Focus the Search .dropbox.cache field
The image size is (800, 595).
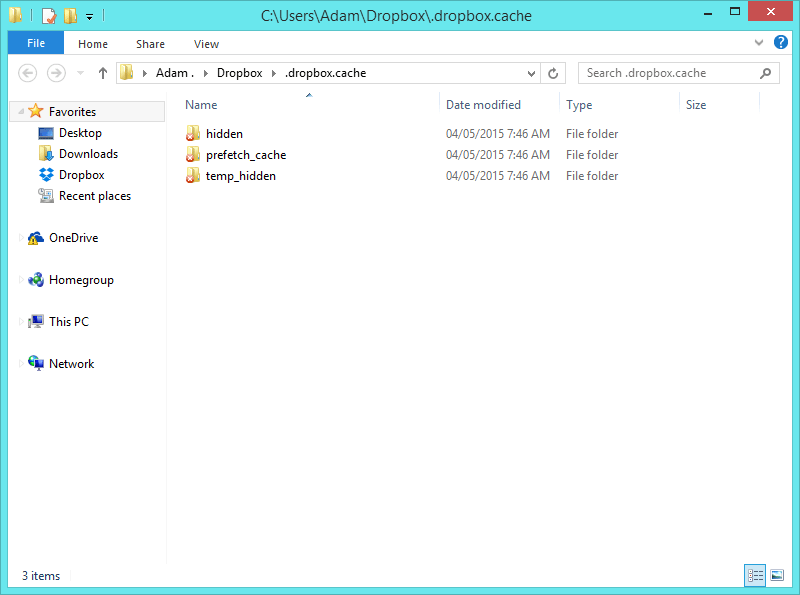678,73
